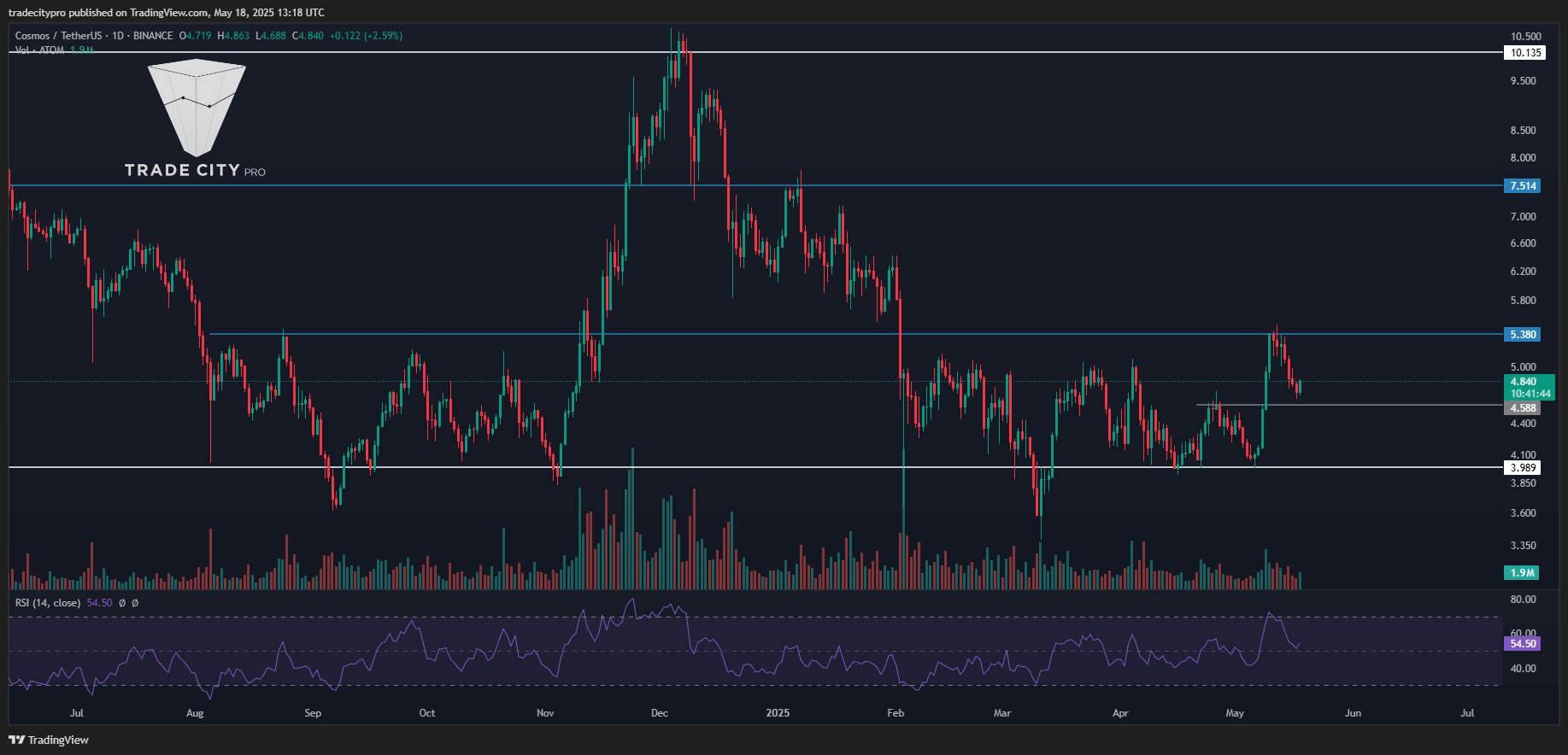Click the RSI legend value 54.50

coord(99,603)
